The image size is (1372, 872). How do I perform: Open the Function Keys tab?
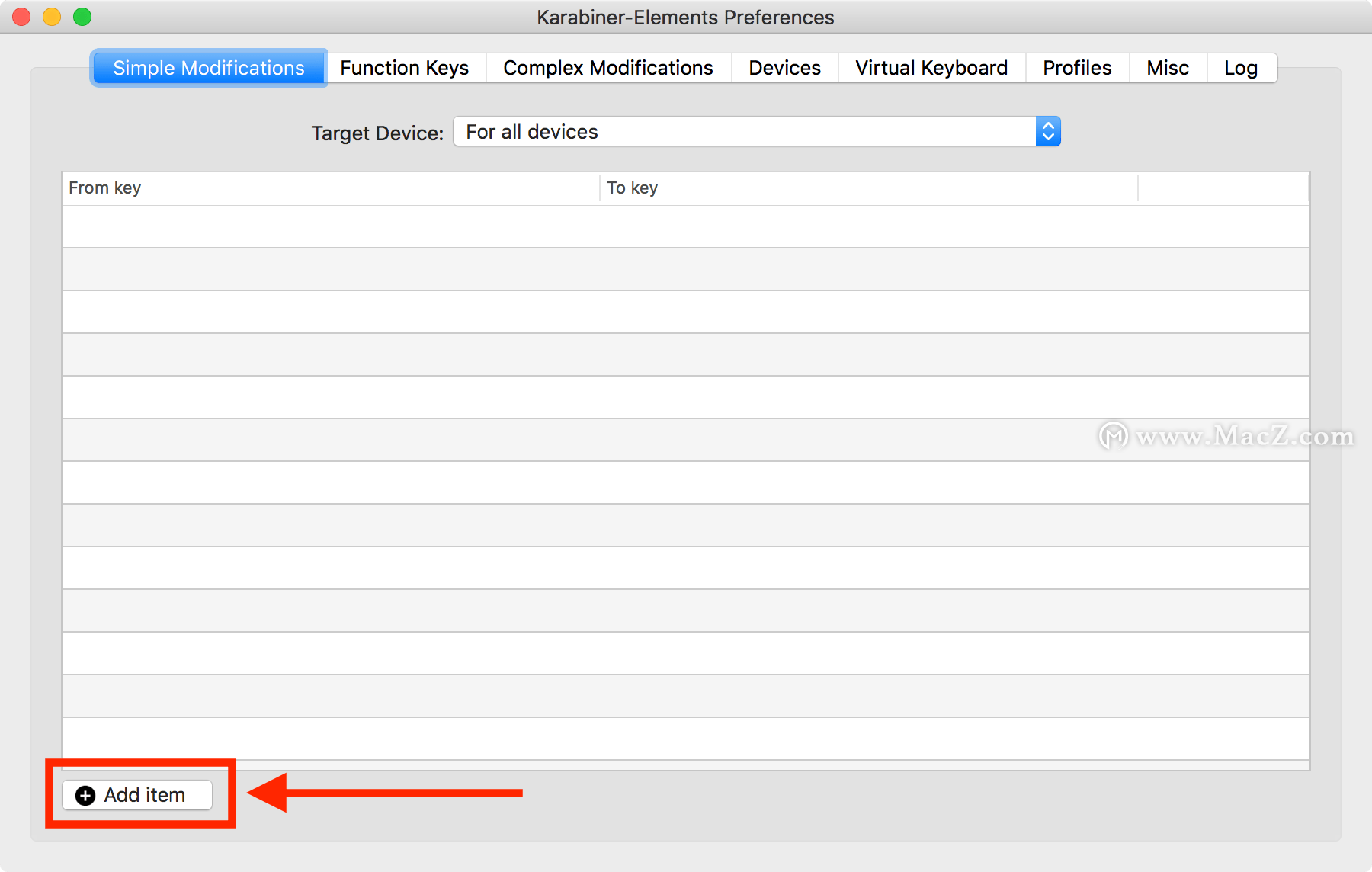point(405,68)
